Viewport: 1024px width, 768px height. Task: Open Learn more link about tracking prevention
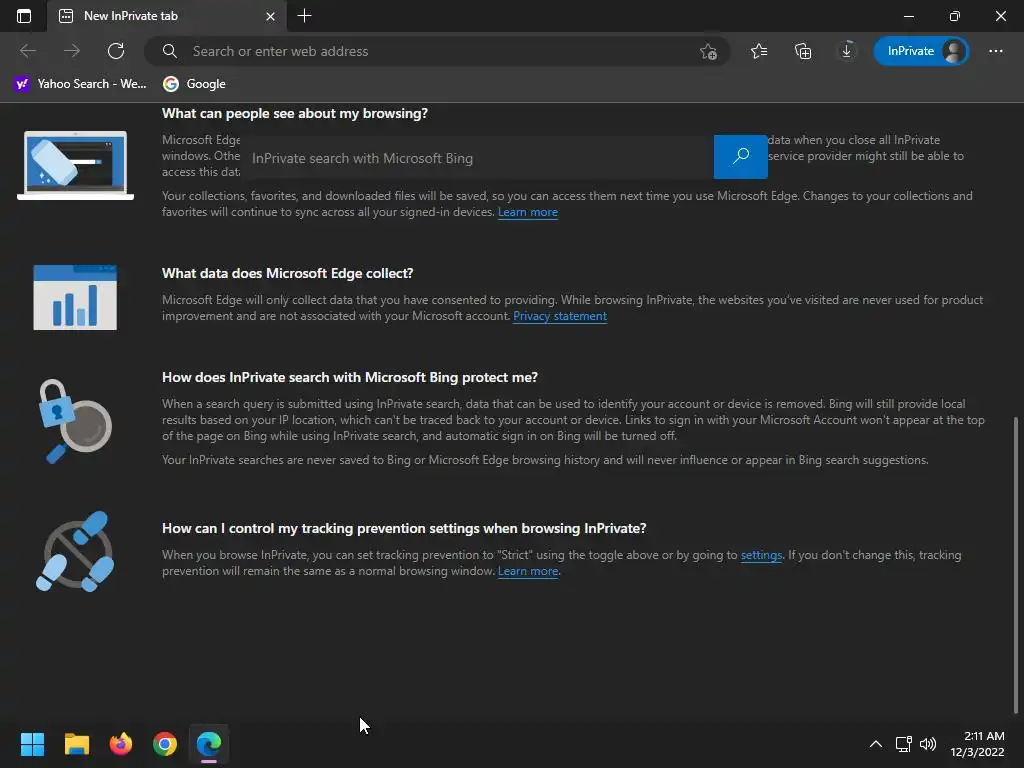pos(528,571)
